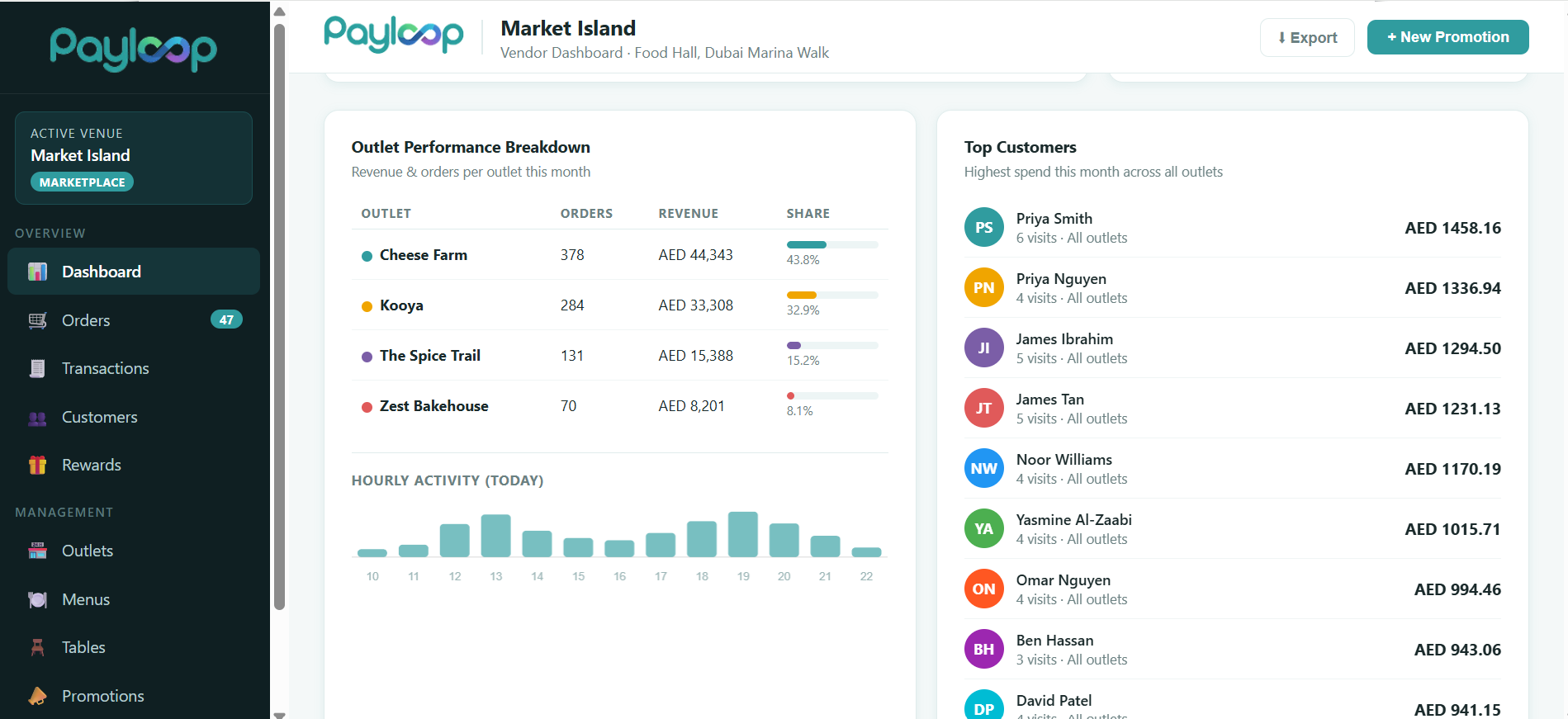Click the Rewards gift icon

37,465
